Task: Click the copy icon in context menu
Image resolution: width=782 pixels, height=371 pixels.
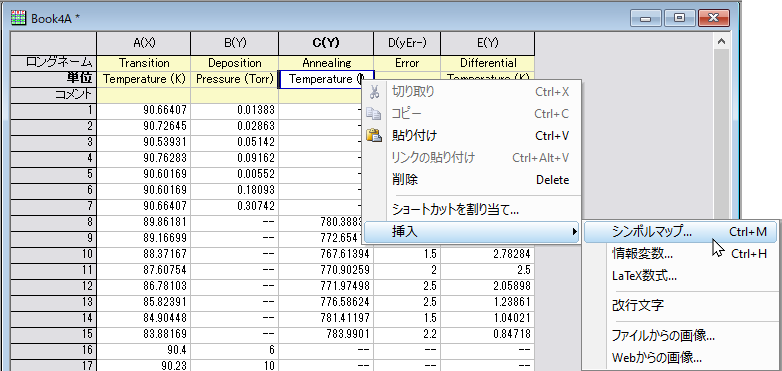Action: 374,114
